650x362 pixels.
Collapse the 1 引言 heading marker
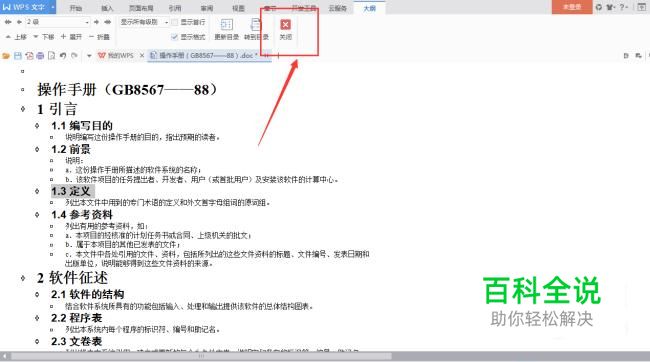23,109
